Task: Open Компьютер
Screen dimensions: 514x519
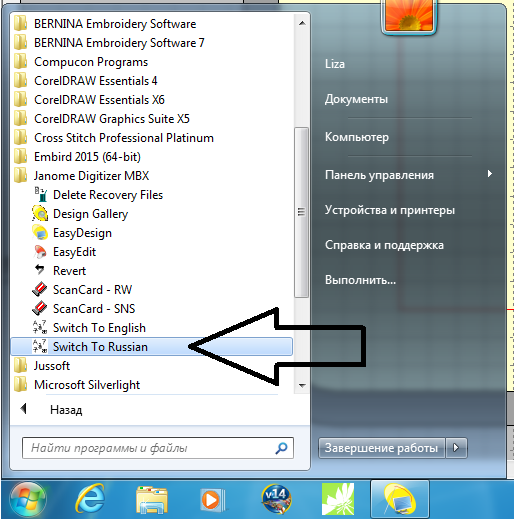Action: coord(357,137)
